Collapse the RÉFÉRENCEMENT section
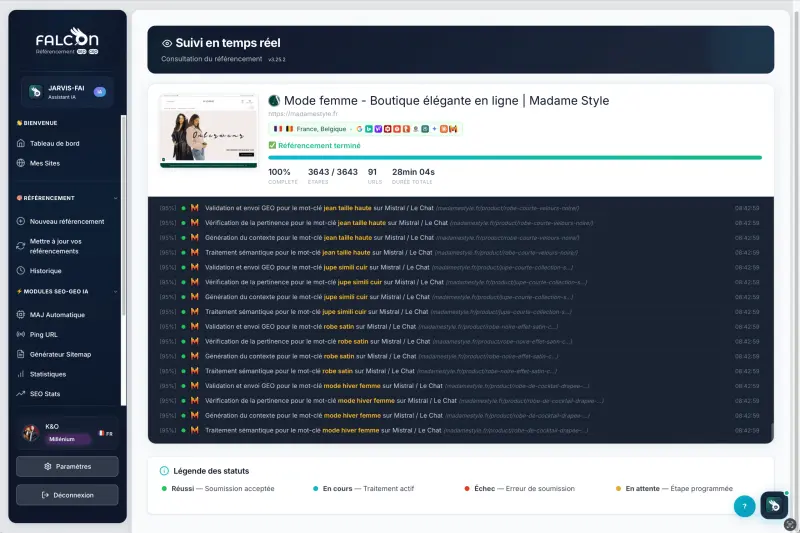Screen dimensions: 800x533 (115, 198)
